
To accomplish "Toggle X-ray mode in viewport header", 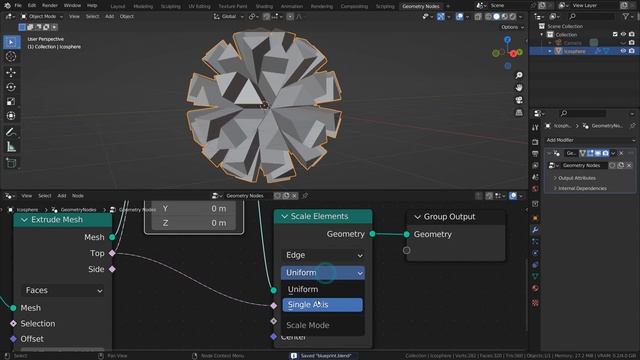I will 478,16.
